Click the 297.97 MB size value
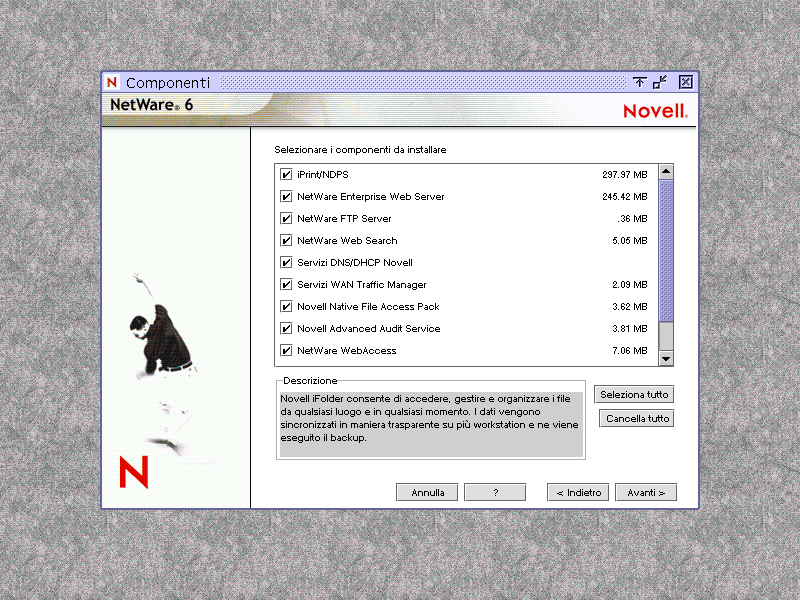 point(624,174)
